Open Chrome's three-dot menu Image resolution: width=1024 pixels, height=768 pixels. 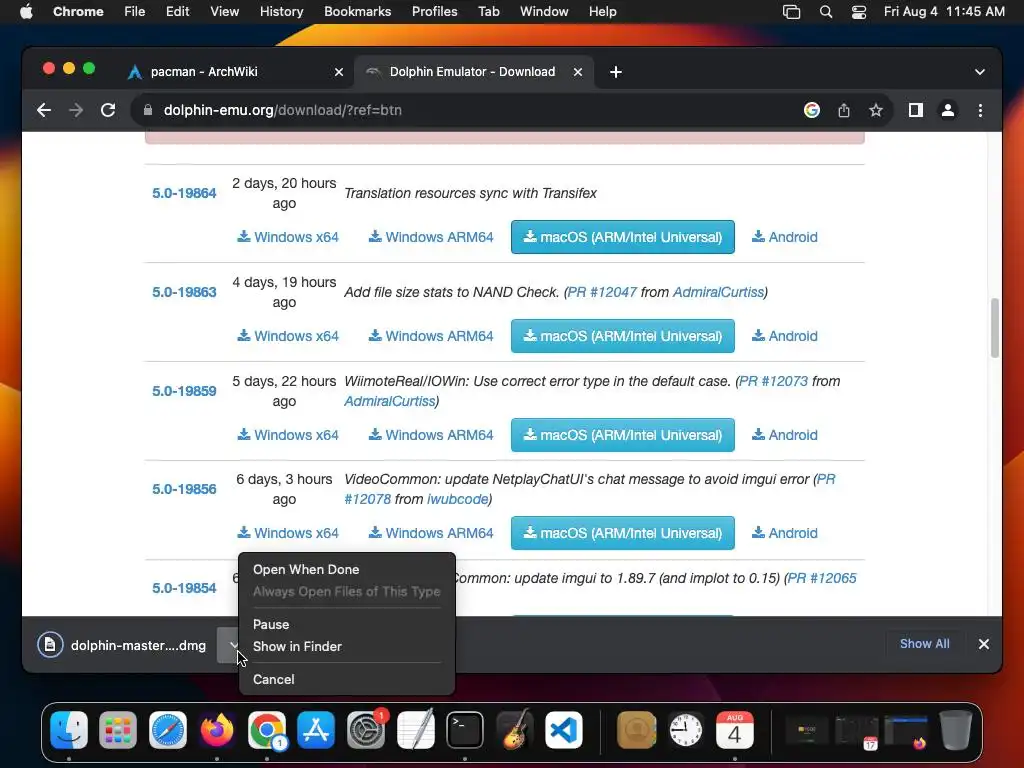coord(980,110)
